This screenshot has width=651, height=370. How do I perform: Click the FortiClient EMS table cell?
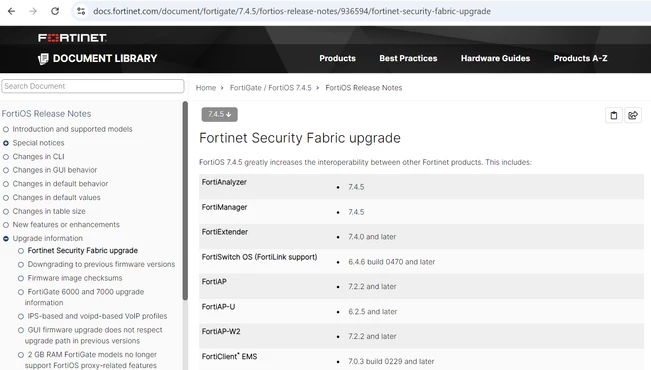click(229, 356)
